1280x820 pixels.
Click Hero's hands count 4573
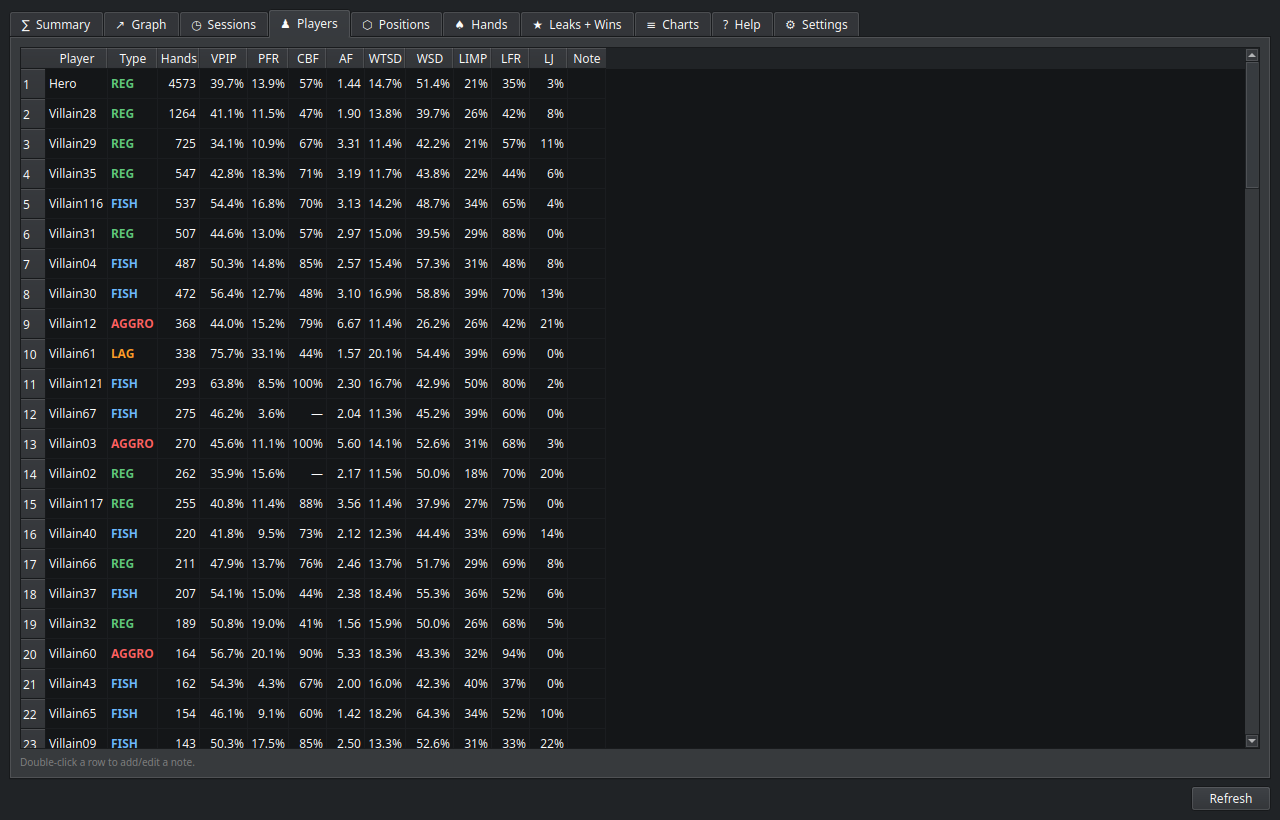[182, 84]
